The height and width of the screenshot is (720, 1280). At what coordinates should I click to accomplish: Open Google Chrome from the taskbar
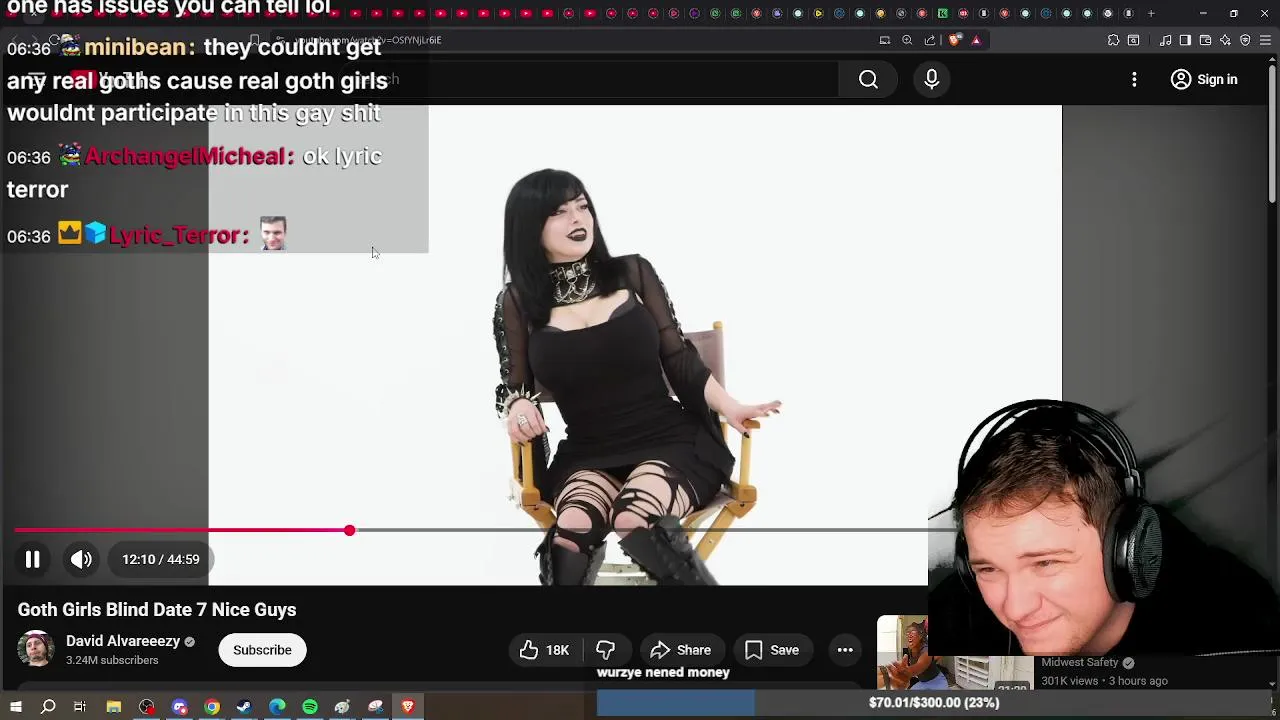tap(212, 707)
